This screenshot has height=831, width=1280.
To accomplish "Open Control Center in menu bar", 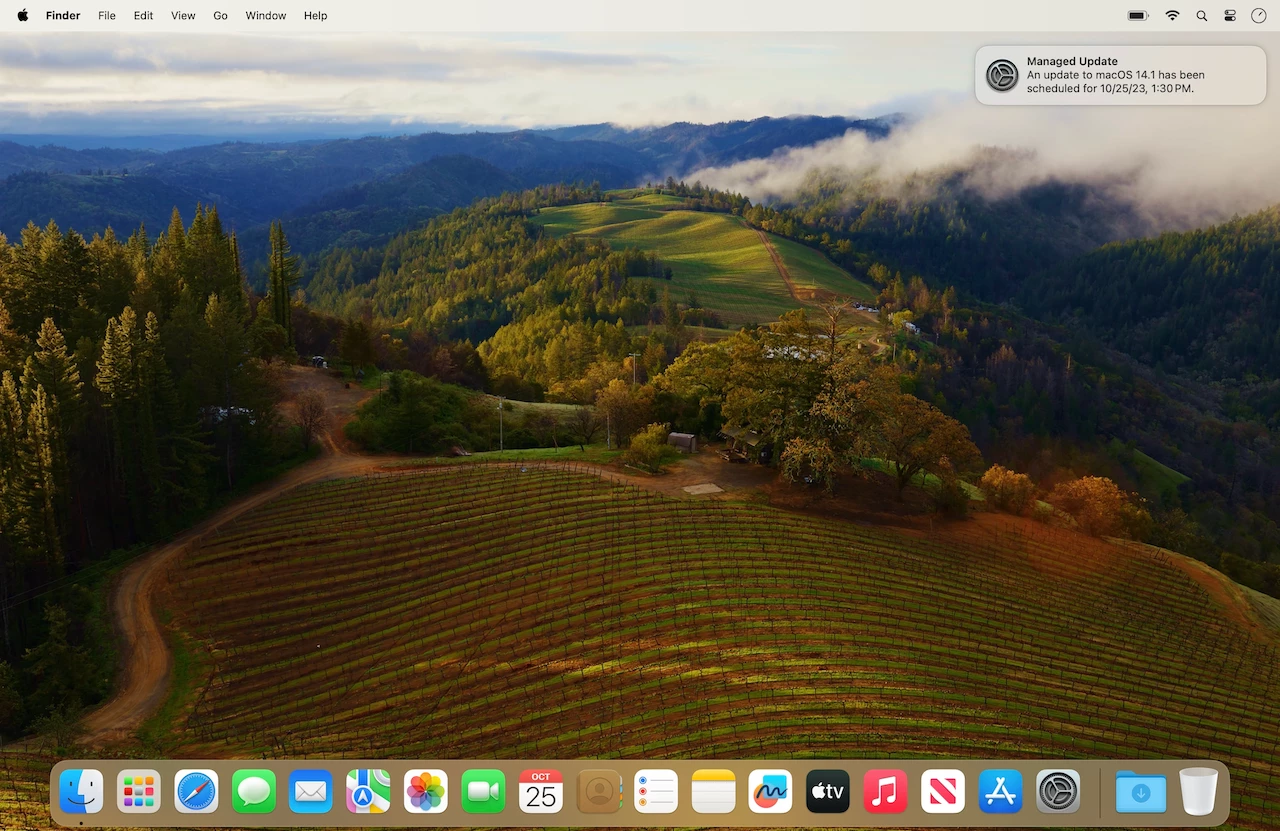I will [1230, 16].
